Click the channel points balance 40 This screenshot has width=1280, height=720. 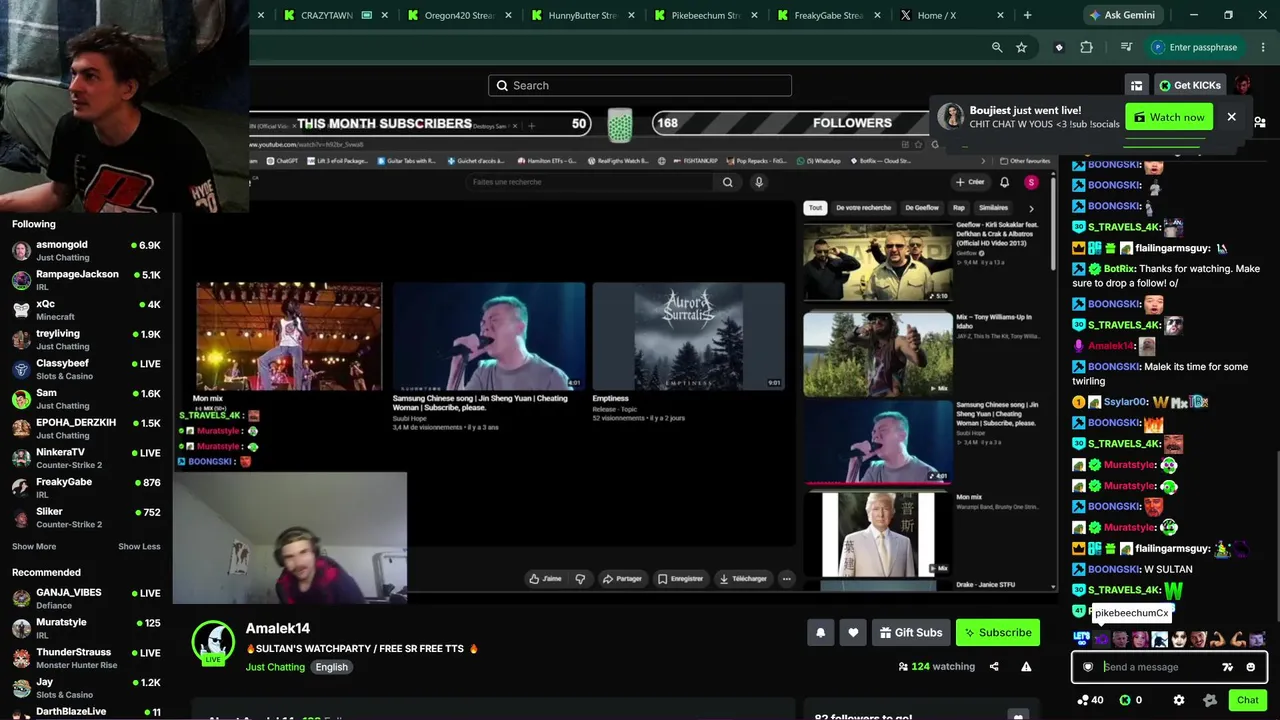(1090, 700)
